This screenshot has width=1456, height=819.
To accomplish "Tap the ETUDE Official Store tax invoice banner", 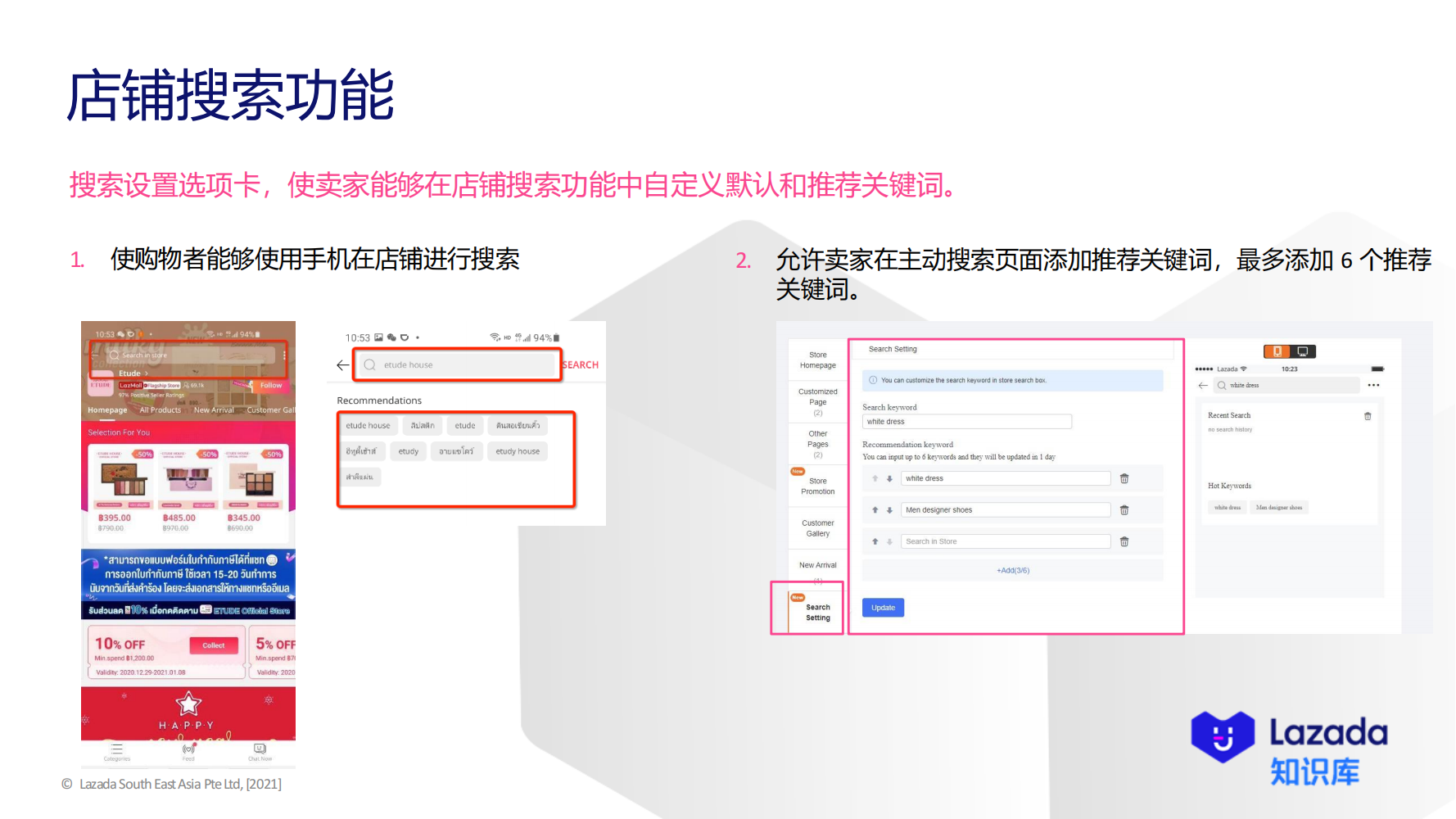I will coord(188,584).
